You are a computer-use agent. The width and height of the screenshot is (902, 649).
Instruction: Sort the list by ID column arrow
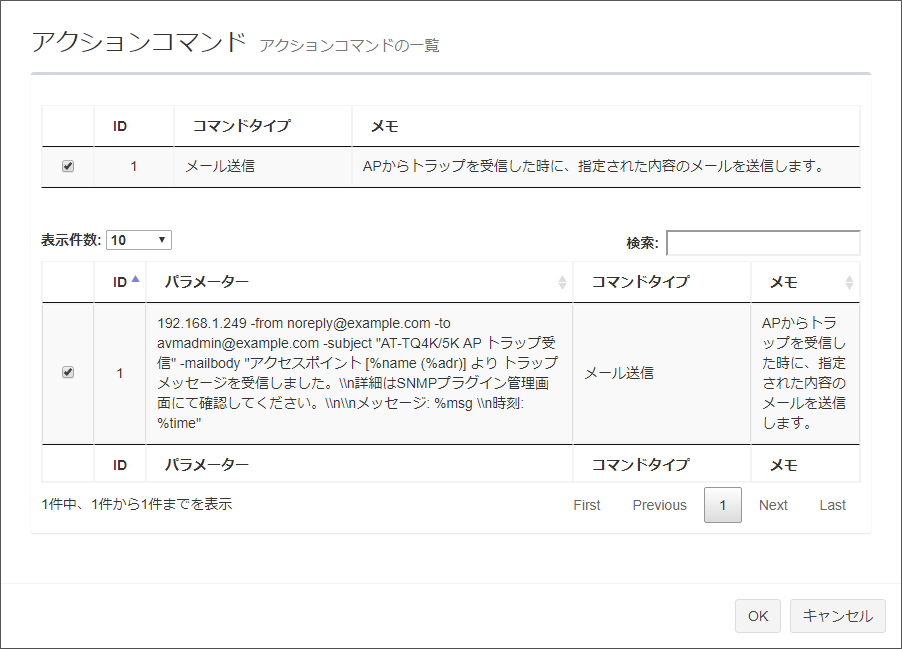(135, 280)
